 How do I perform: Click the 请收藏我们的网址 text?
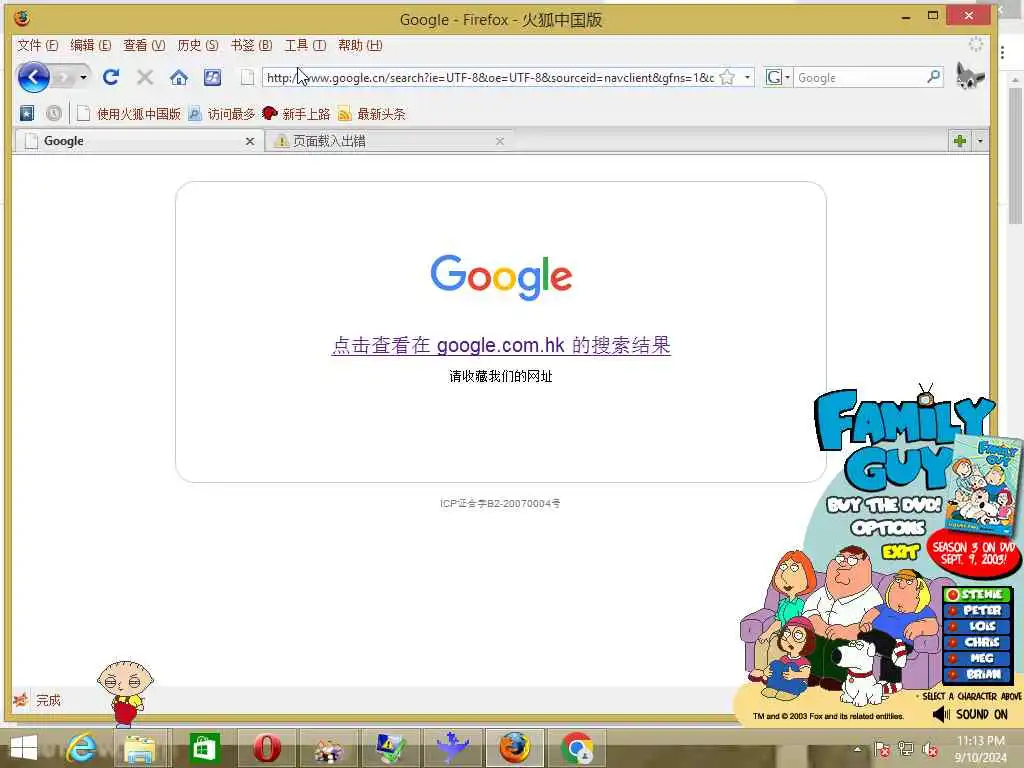[x=501, y=376]
